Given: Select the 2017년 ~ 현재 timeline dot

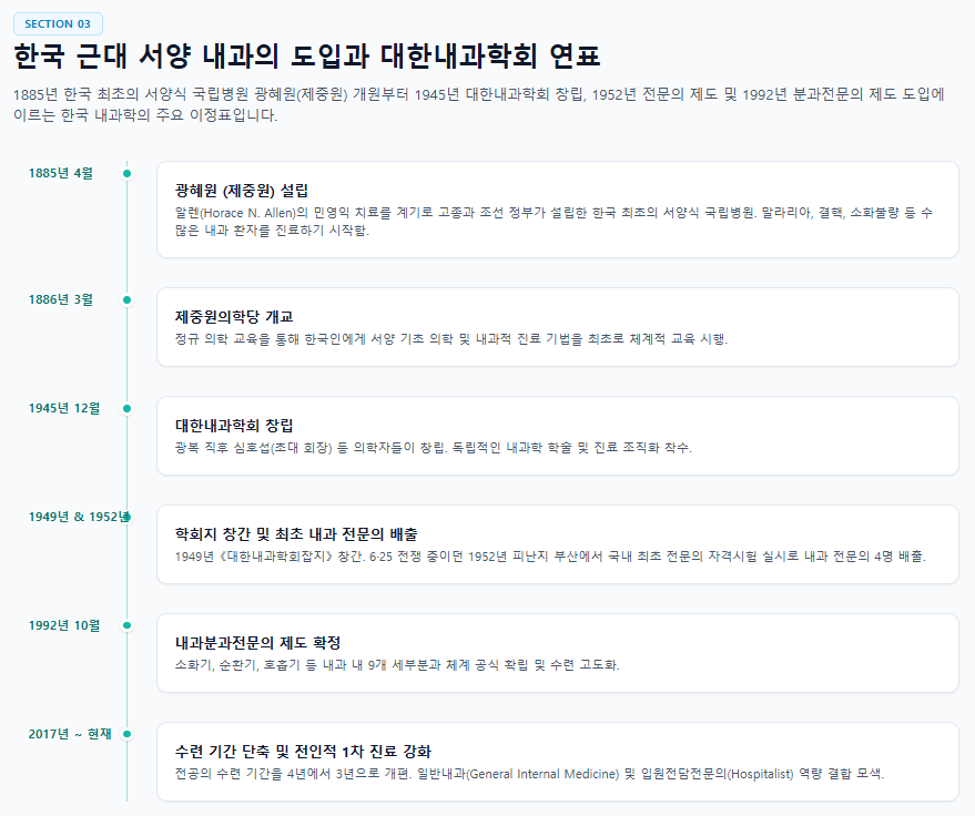Looking at the screenshot, I should coord(127,734).
